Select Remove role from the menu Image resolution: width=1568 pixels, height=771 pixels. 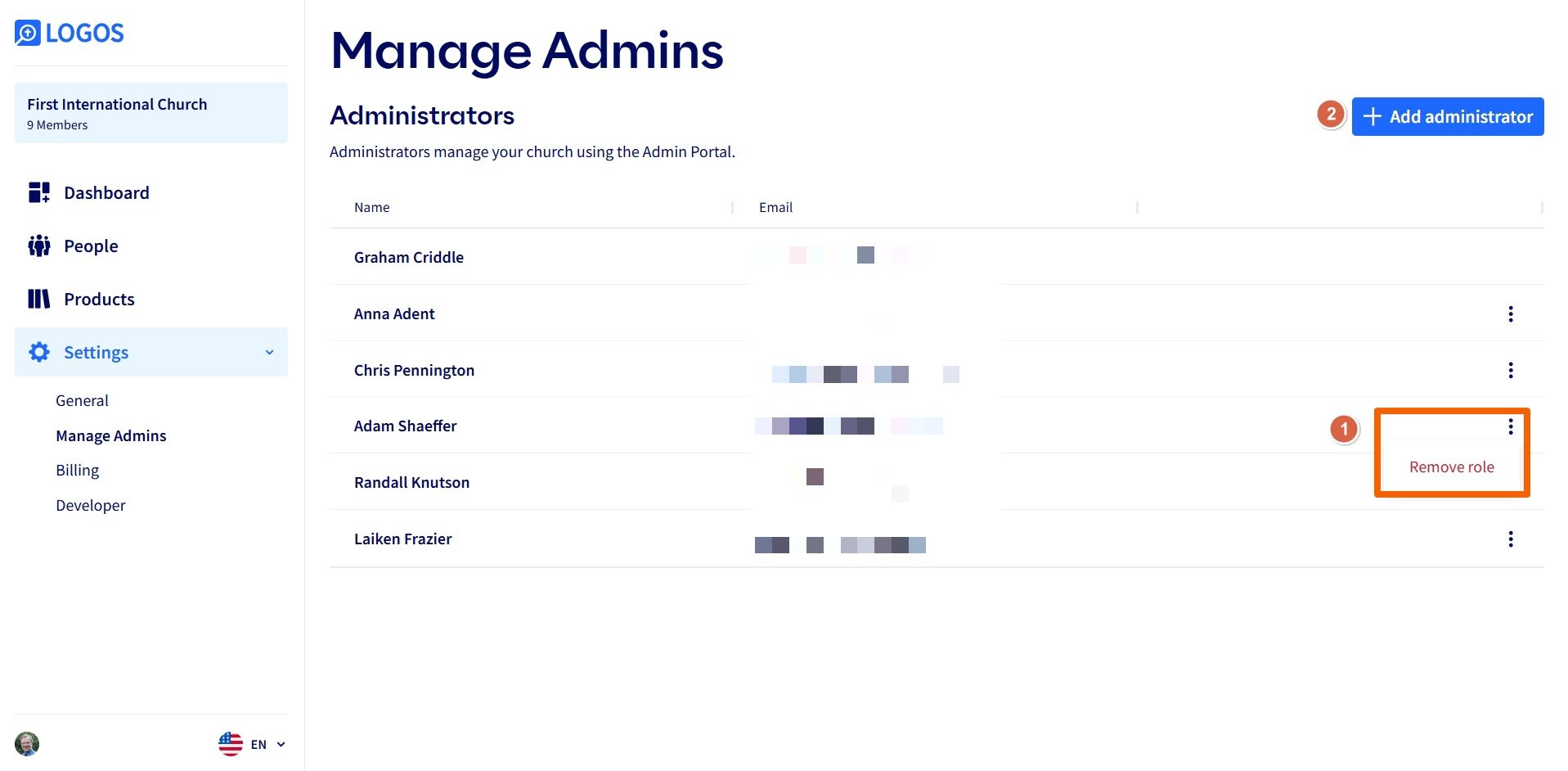click(1451, 467)
